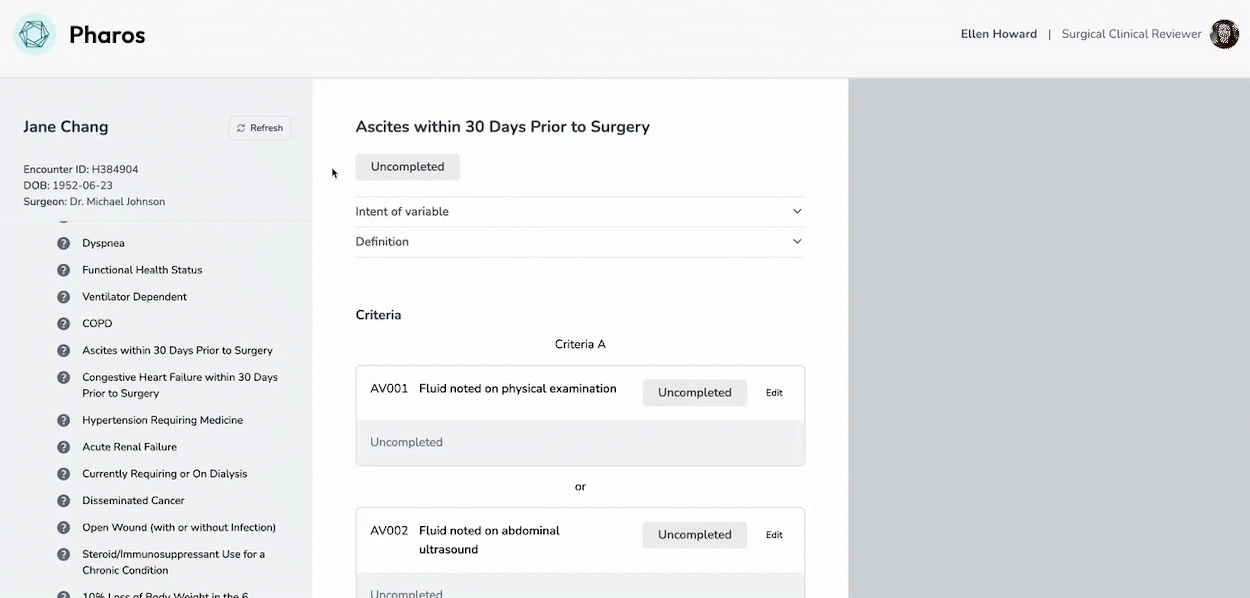Viewport: 1250px width, 598px height.
Task: Click the question icon beside Acute Renal Failure
Action: 64,447
